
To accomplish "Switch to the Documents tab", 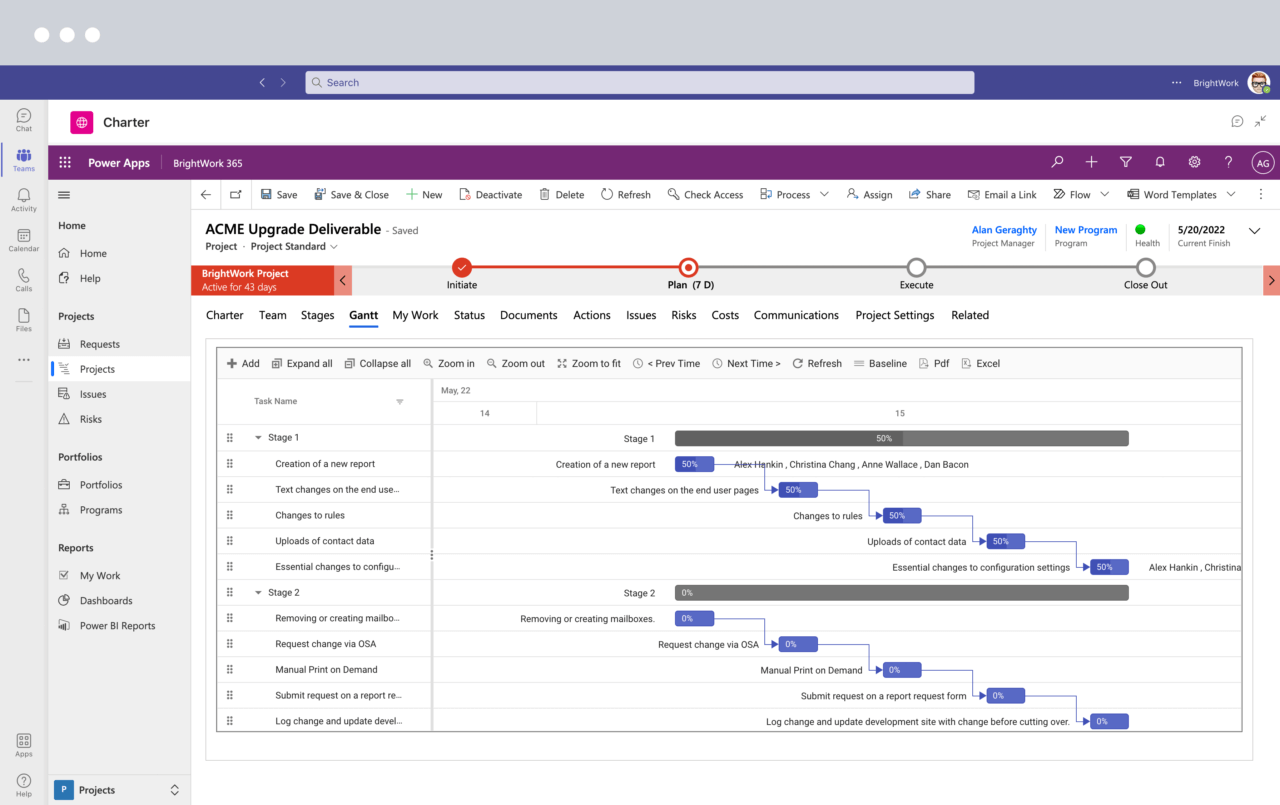I will pos(528,315).
